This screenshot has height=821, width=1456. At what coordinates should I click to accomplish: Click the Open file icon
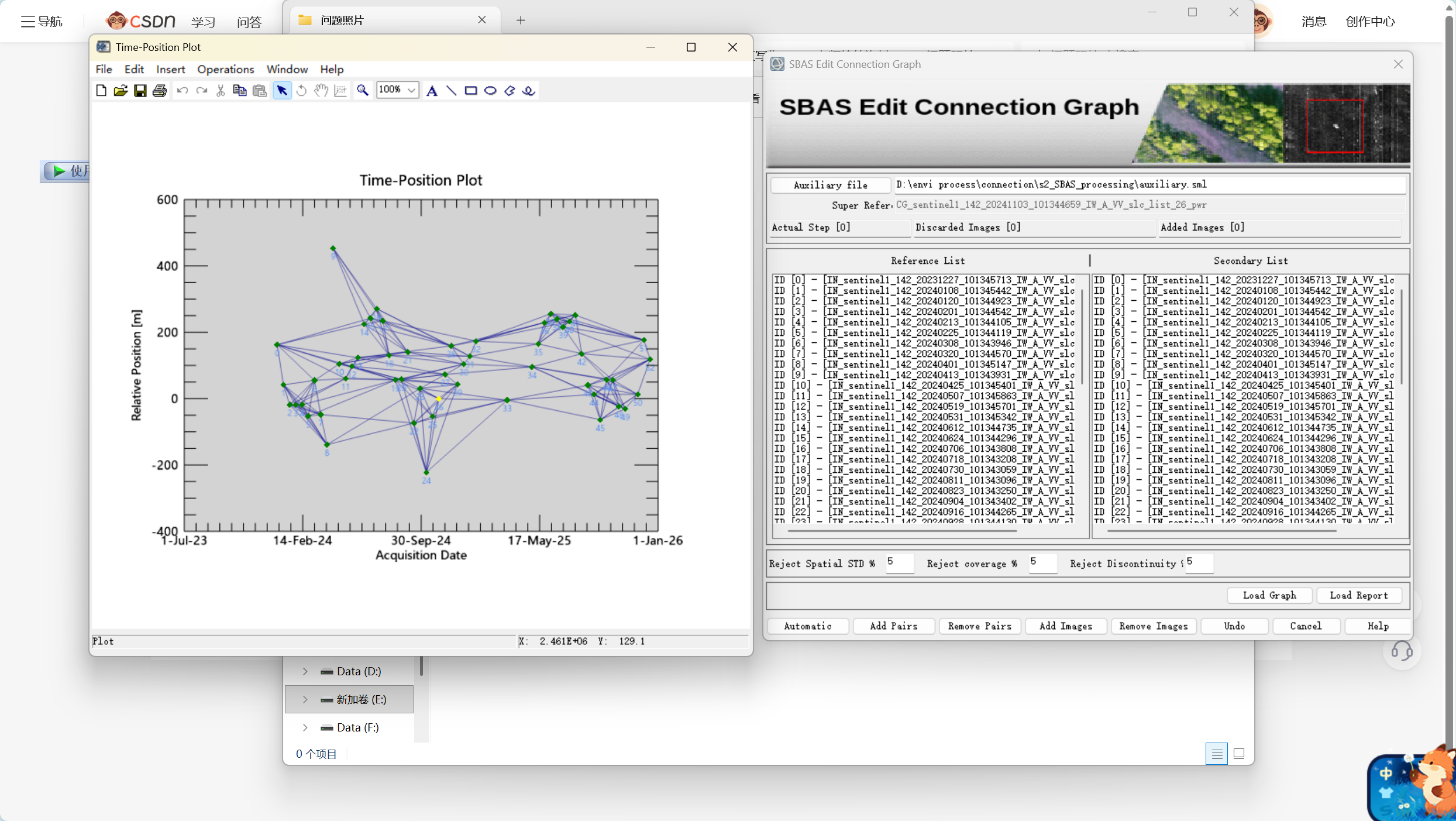pyautogui.click(x=121, y=91)
